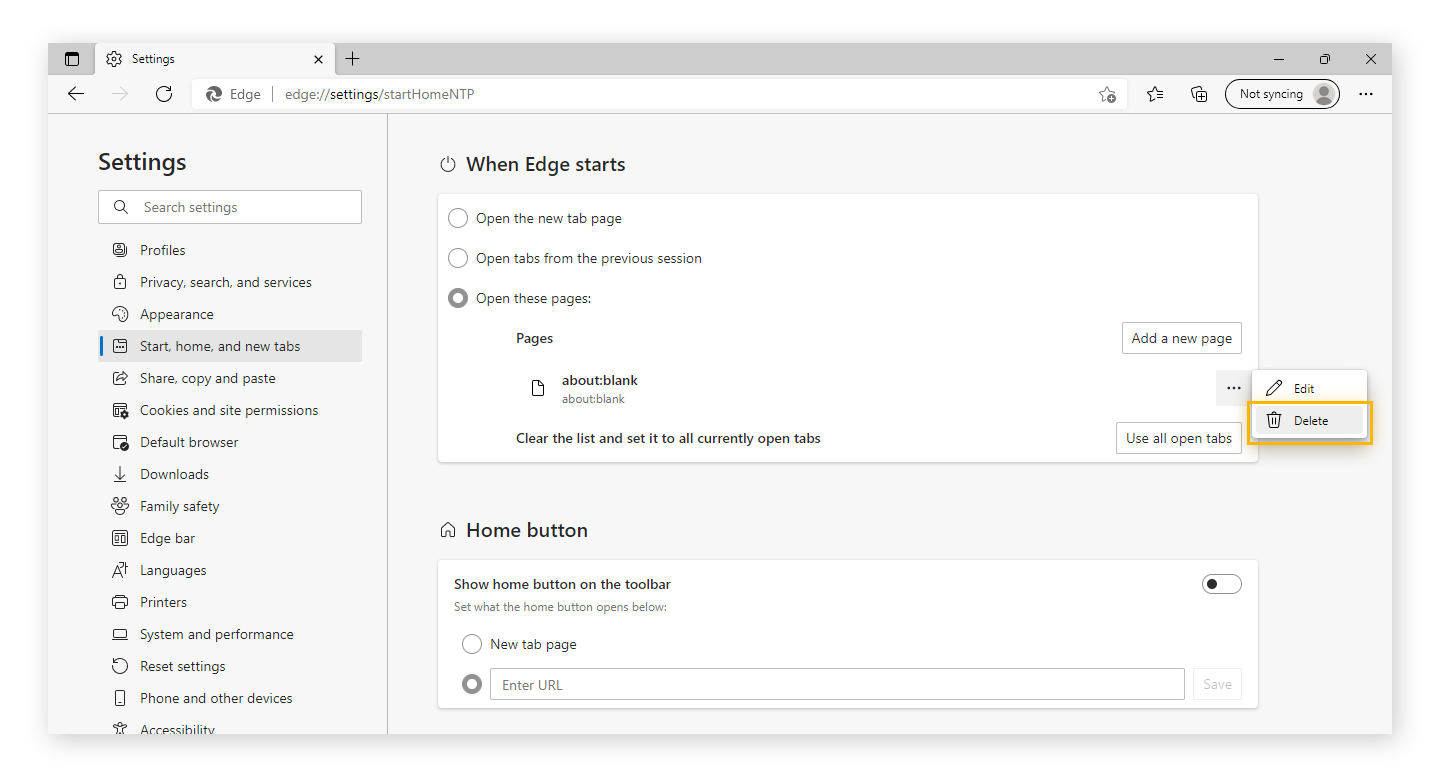Click the Not syncing profile button

[x=1282, y=93]
